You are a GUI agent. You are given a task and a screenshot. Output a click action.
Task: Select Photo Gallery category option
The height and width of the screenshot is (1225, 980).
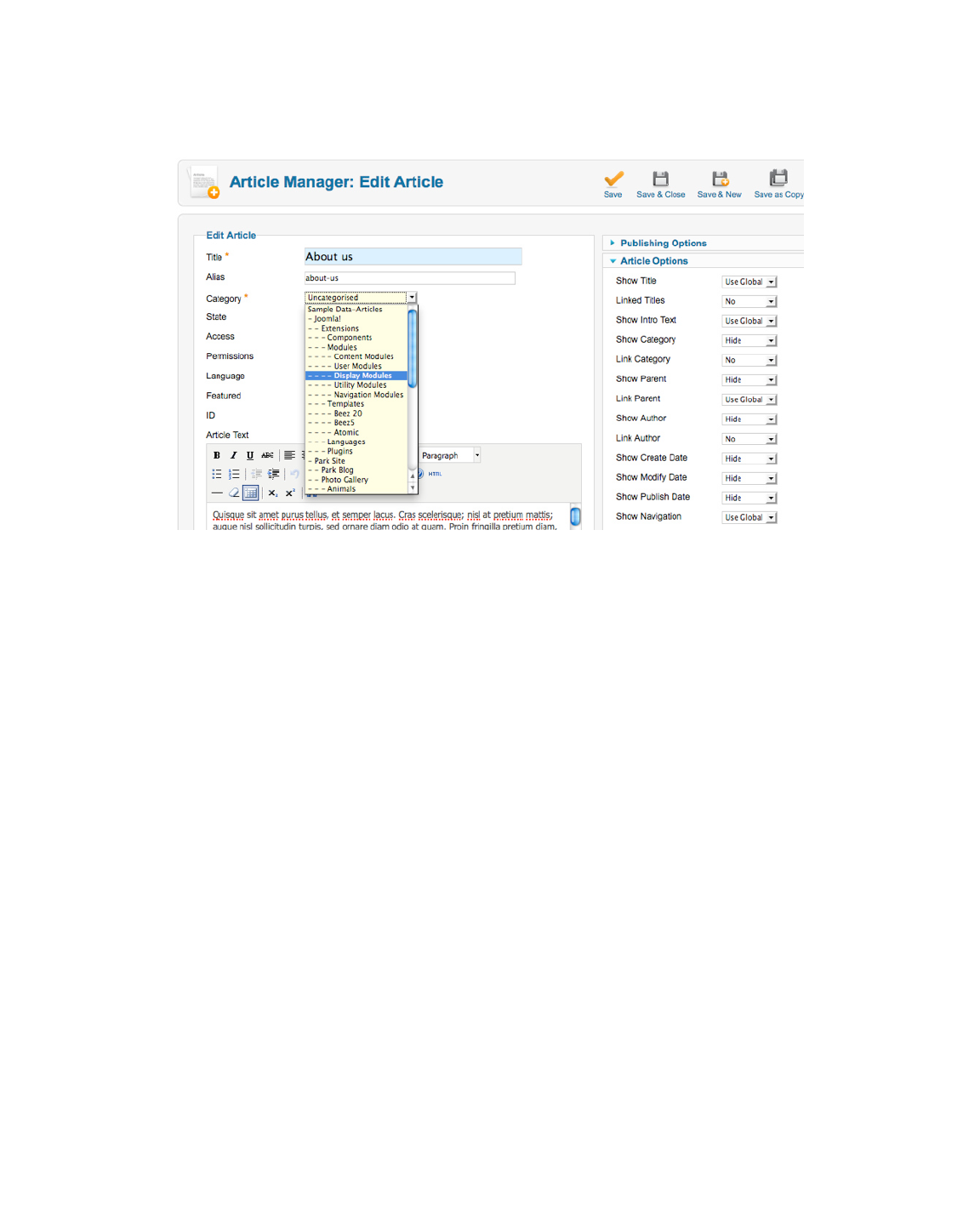(356, 480)
